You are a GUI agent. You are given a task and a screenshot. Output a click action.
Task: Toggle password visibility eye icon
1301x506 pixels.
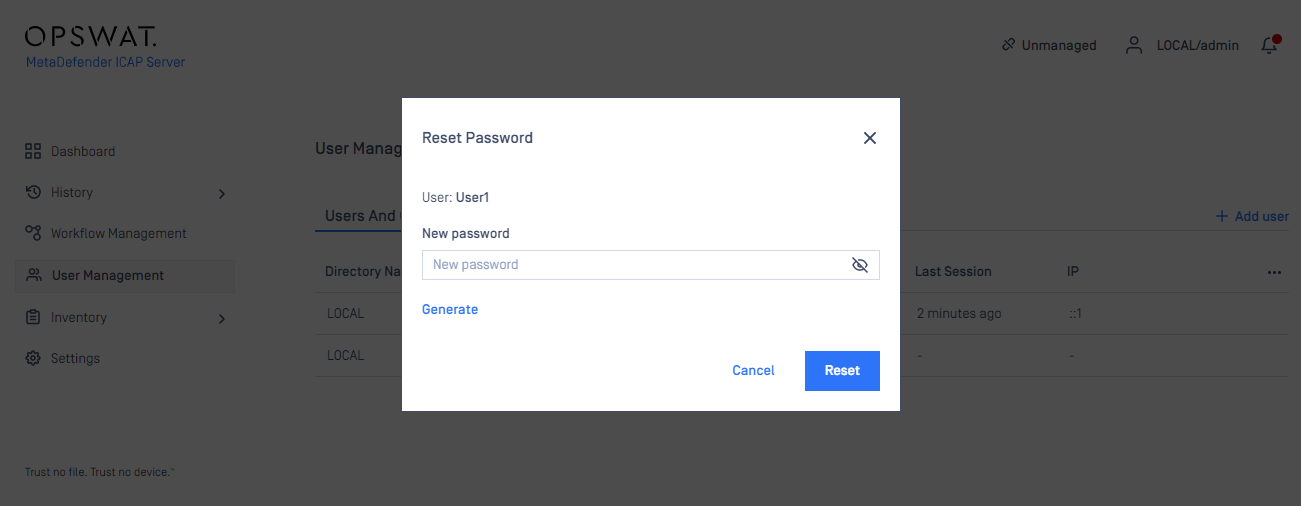[859, 265]
